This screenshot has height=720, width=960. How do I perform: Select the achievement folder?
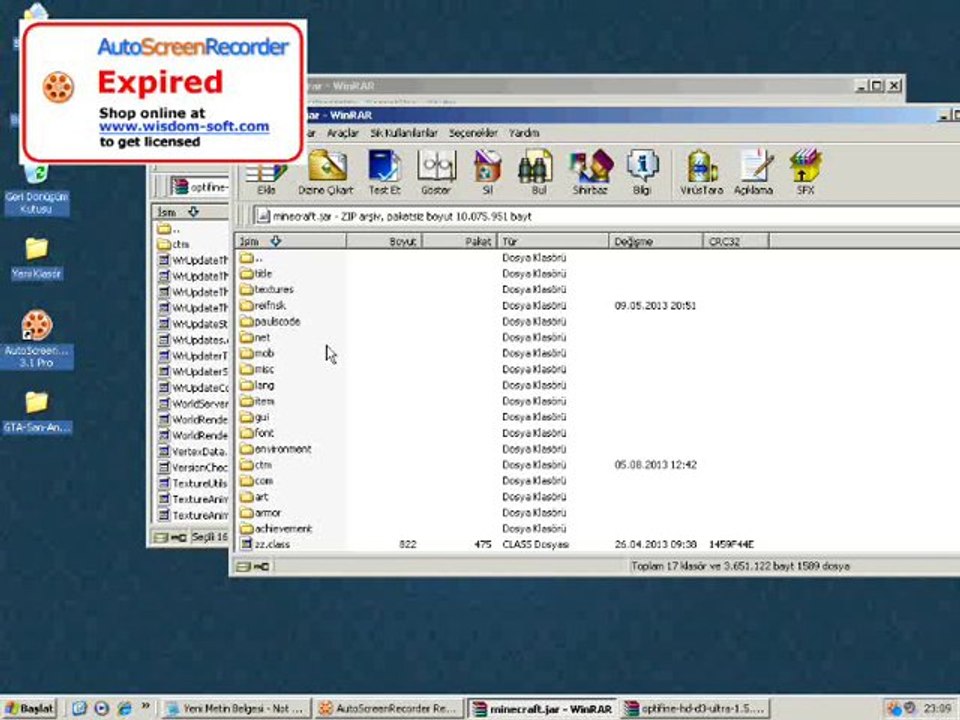[x=276, y=528]
